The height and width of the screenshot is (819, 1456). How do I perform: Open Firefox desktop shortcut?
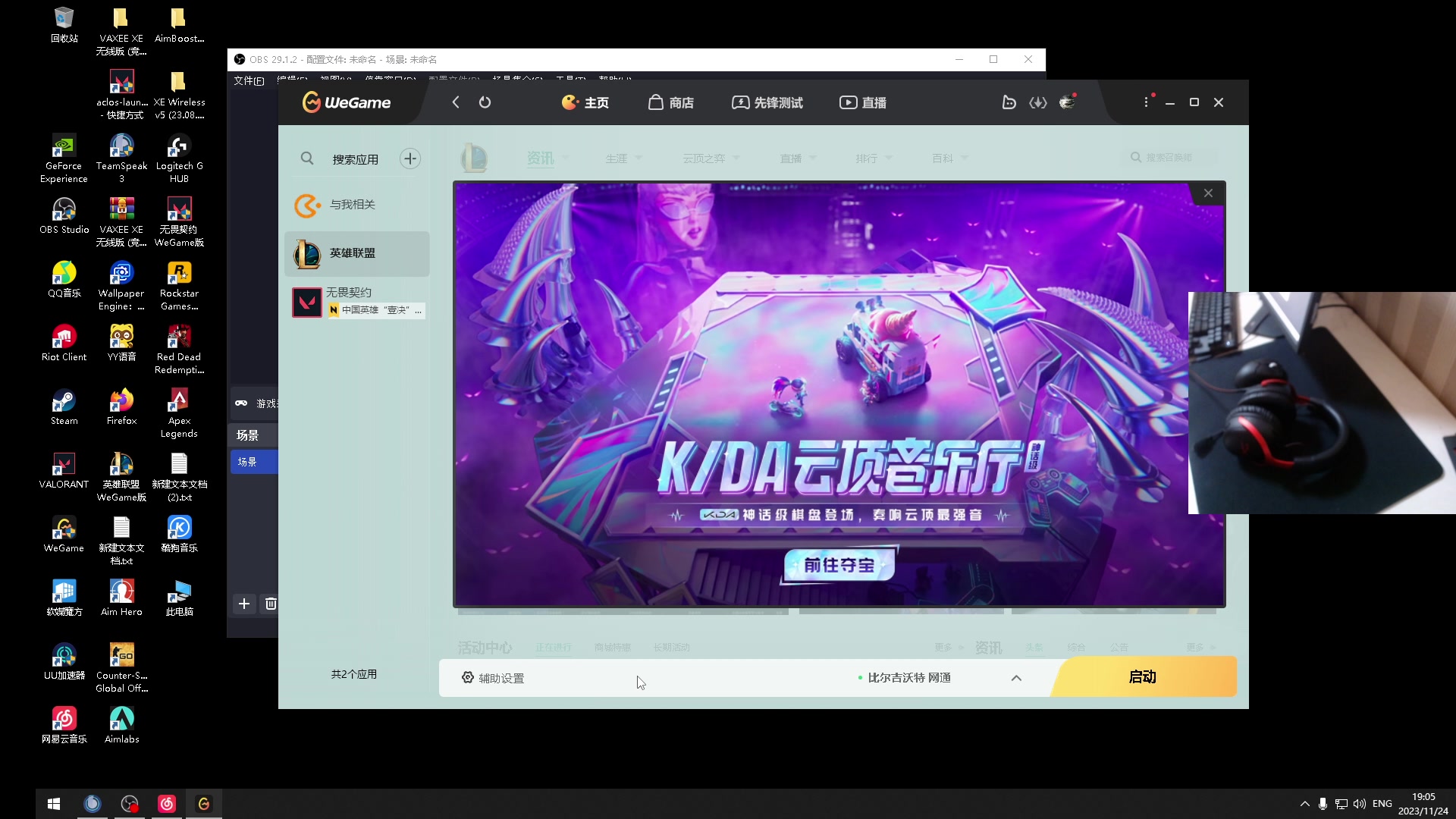(x=121, y=407)
